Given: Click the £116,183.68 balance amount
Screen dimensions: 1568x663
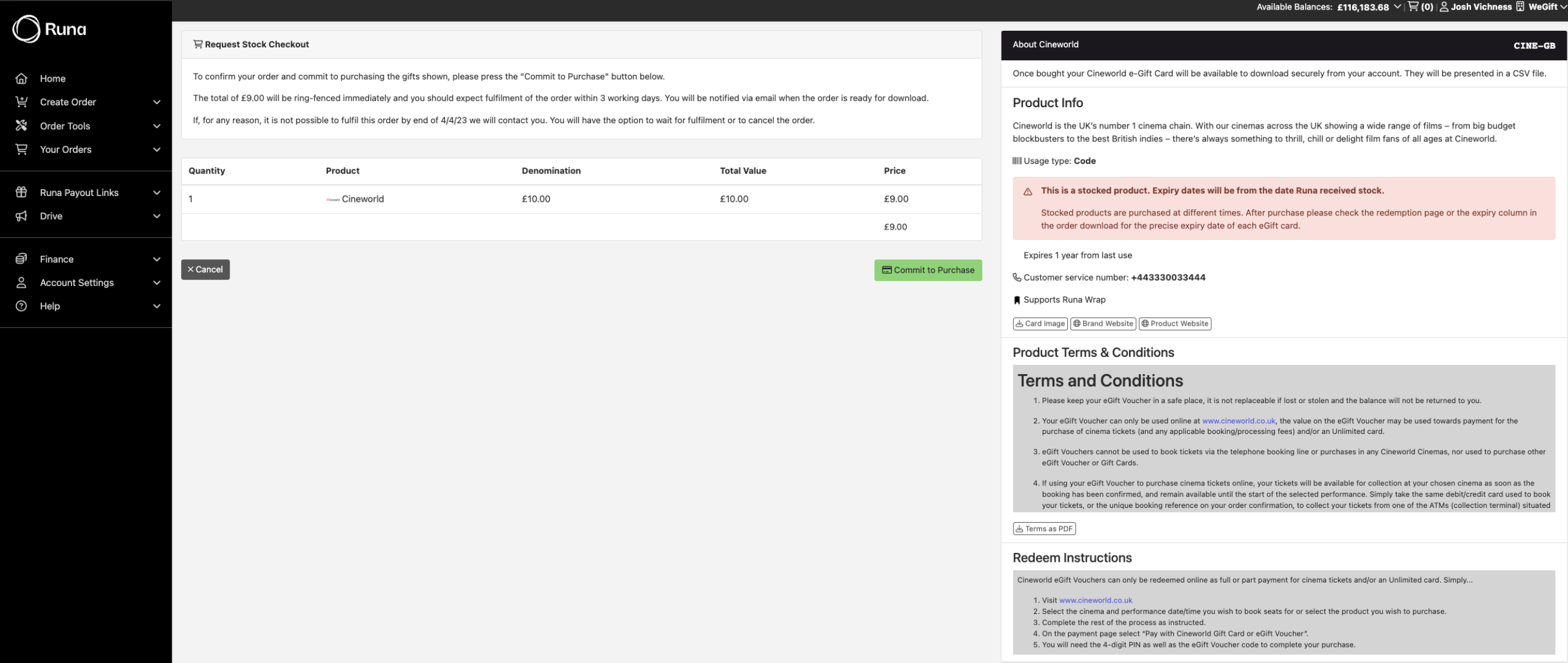Looking at the screenshot, I should (1362, 7).
